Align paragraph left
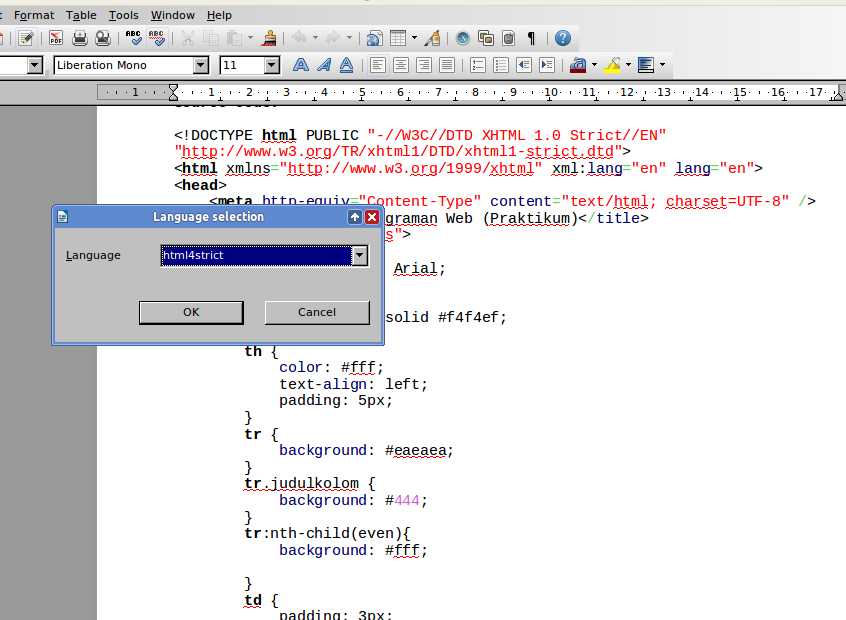846x620 pixels. click(x=378, y=65)
